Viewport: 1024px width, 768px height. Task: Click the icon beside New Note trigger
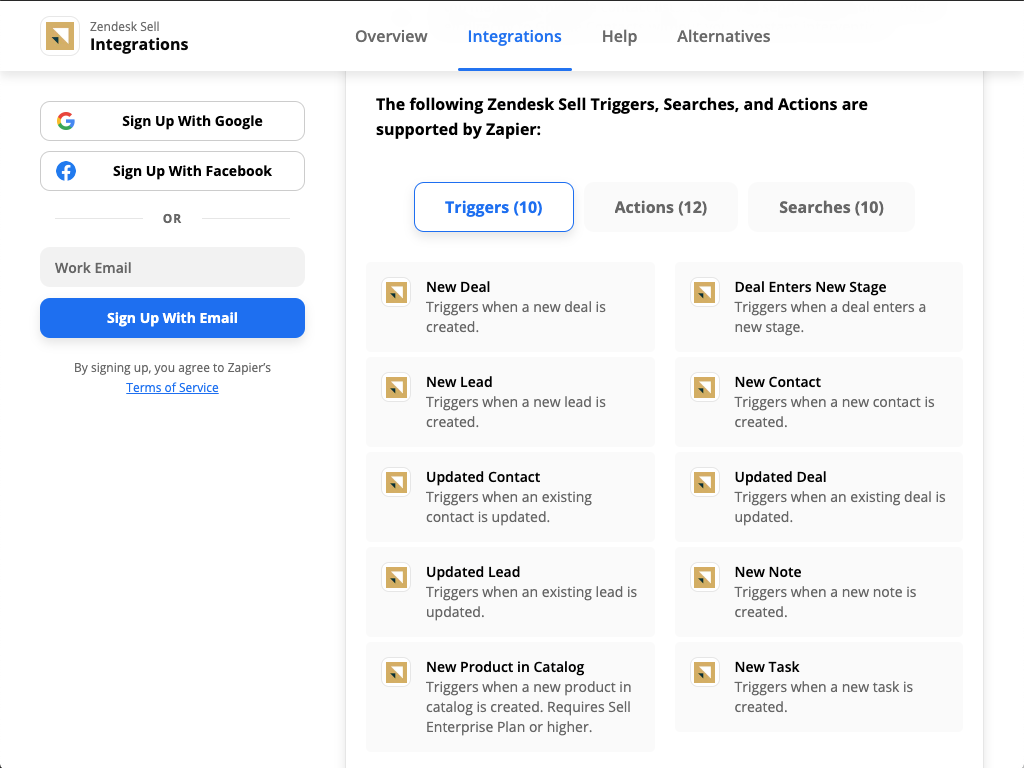coord(705,578)
